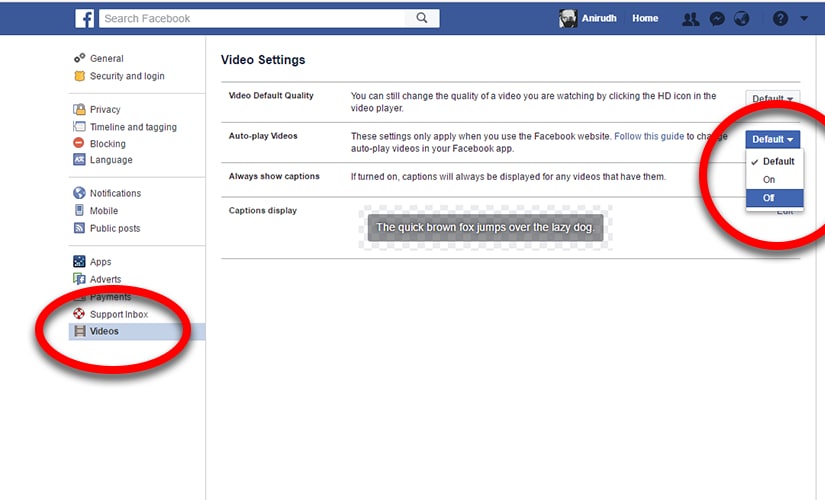Open General settings
The image size is (825, 500).
(x=107, y=58)
